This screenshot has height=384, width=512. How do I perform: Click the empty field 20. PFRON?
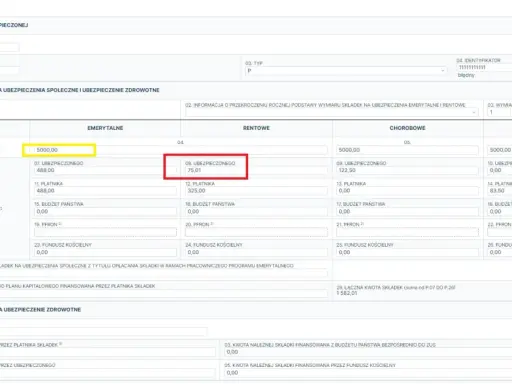(x=256, y=232)
